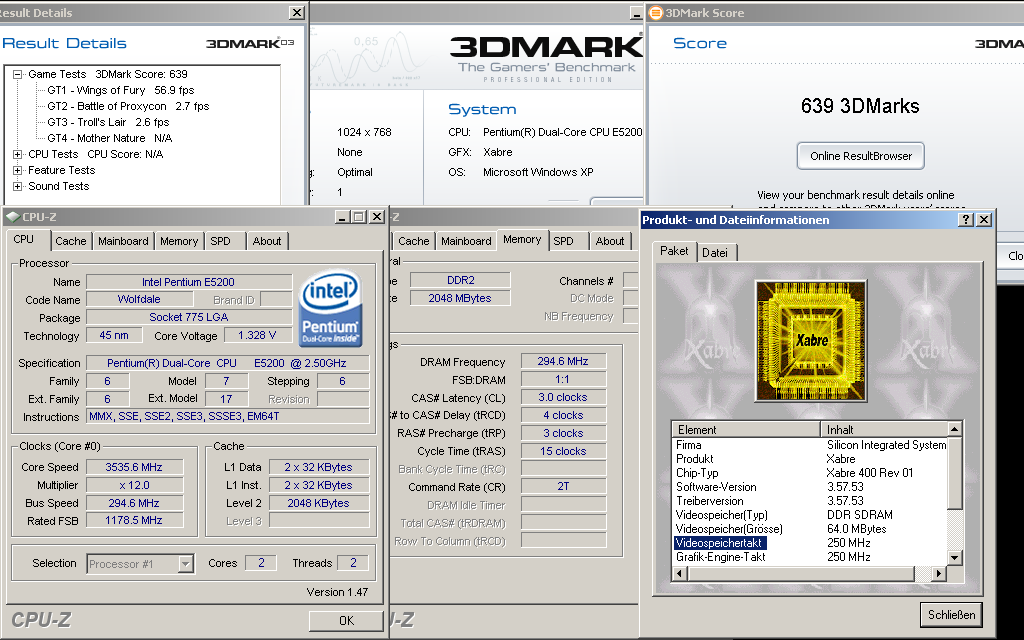Click the DRAM Frequency value 294.6 MHz
The height and width of the screenshot is (640, 1024).
pyautogui.click(x=563, y=361)
